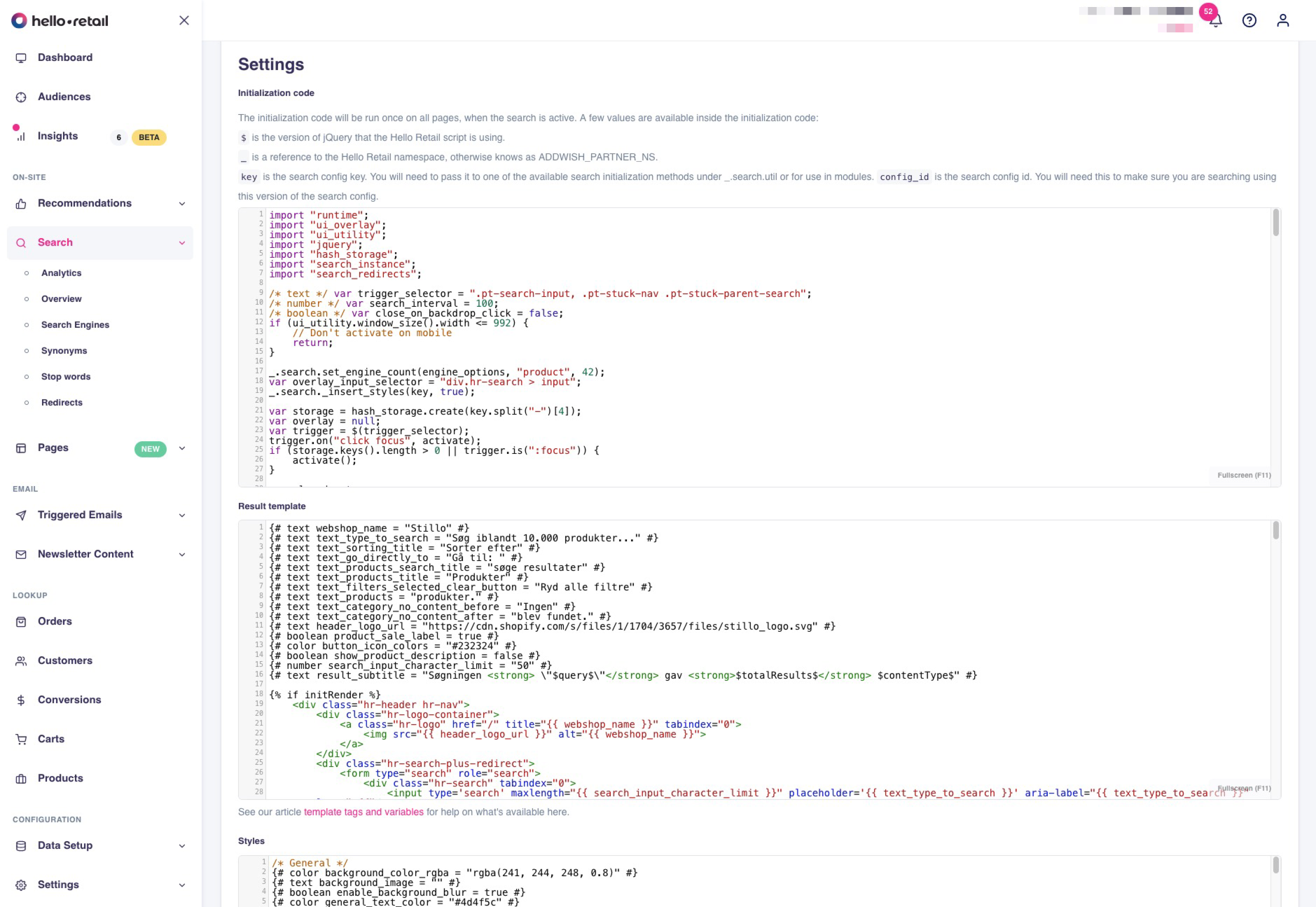Expand the sidebar Settings chevron
1316x907 pixels.
(x=182, y=885)
